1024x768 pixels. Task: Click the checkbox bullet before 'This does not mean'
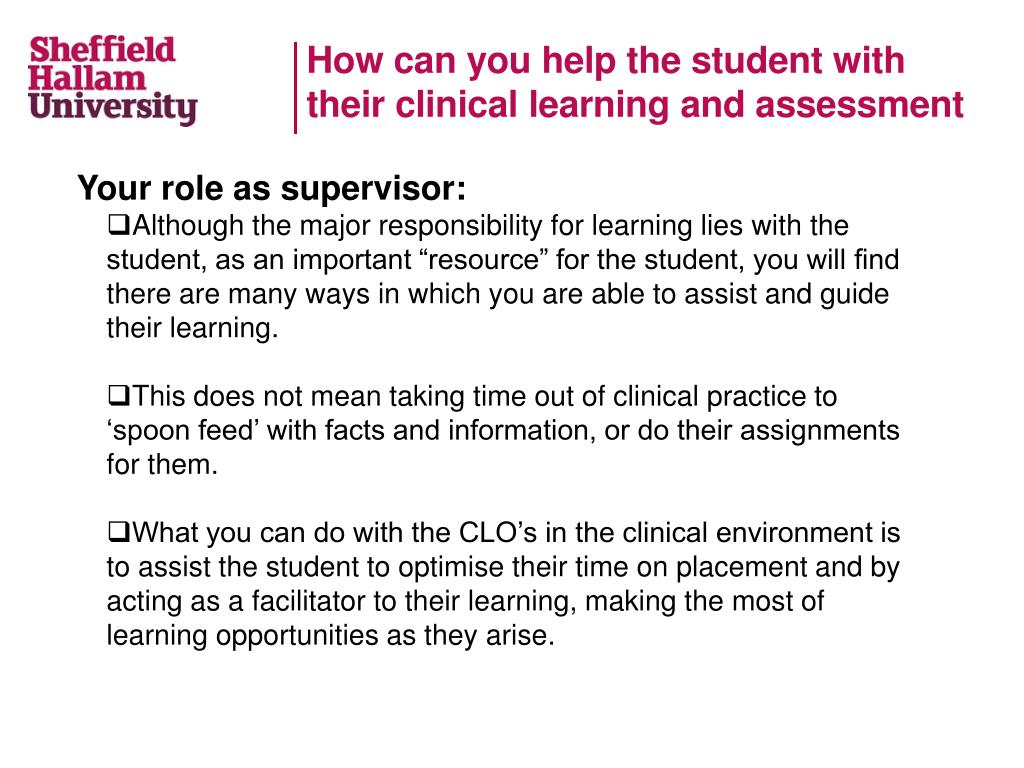click(118, 395)
